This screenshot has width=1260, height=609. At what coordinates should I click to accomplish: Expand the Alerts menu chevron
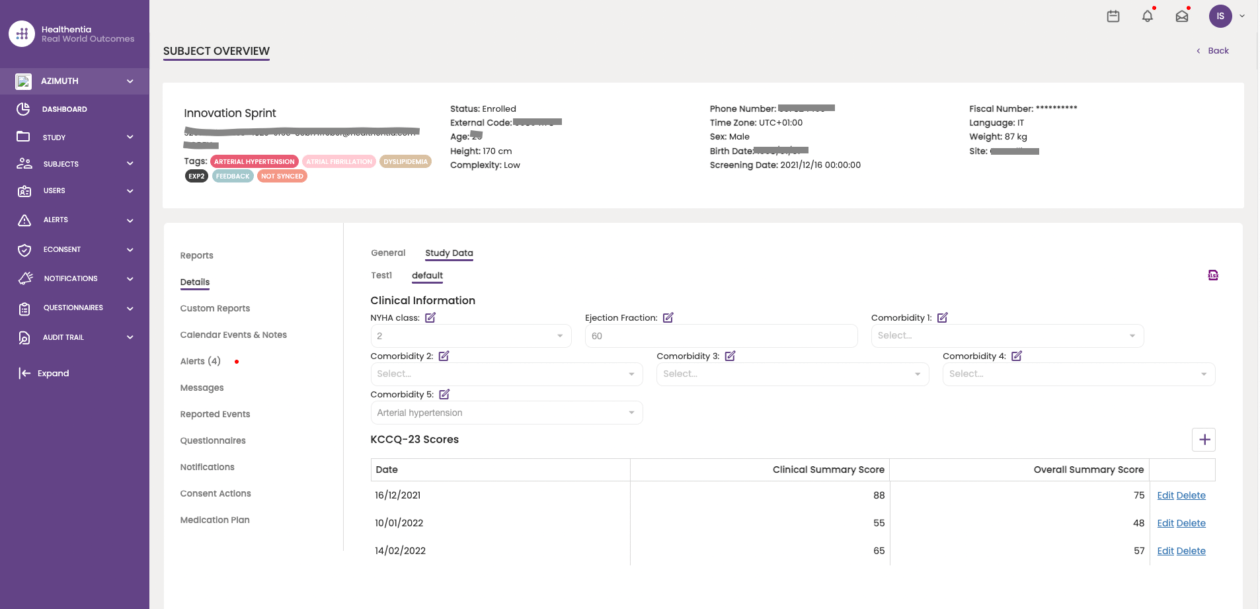[130, 220]
